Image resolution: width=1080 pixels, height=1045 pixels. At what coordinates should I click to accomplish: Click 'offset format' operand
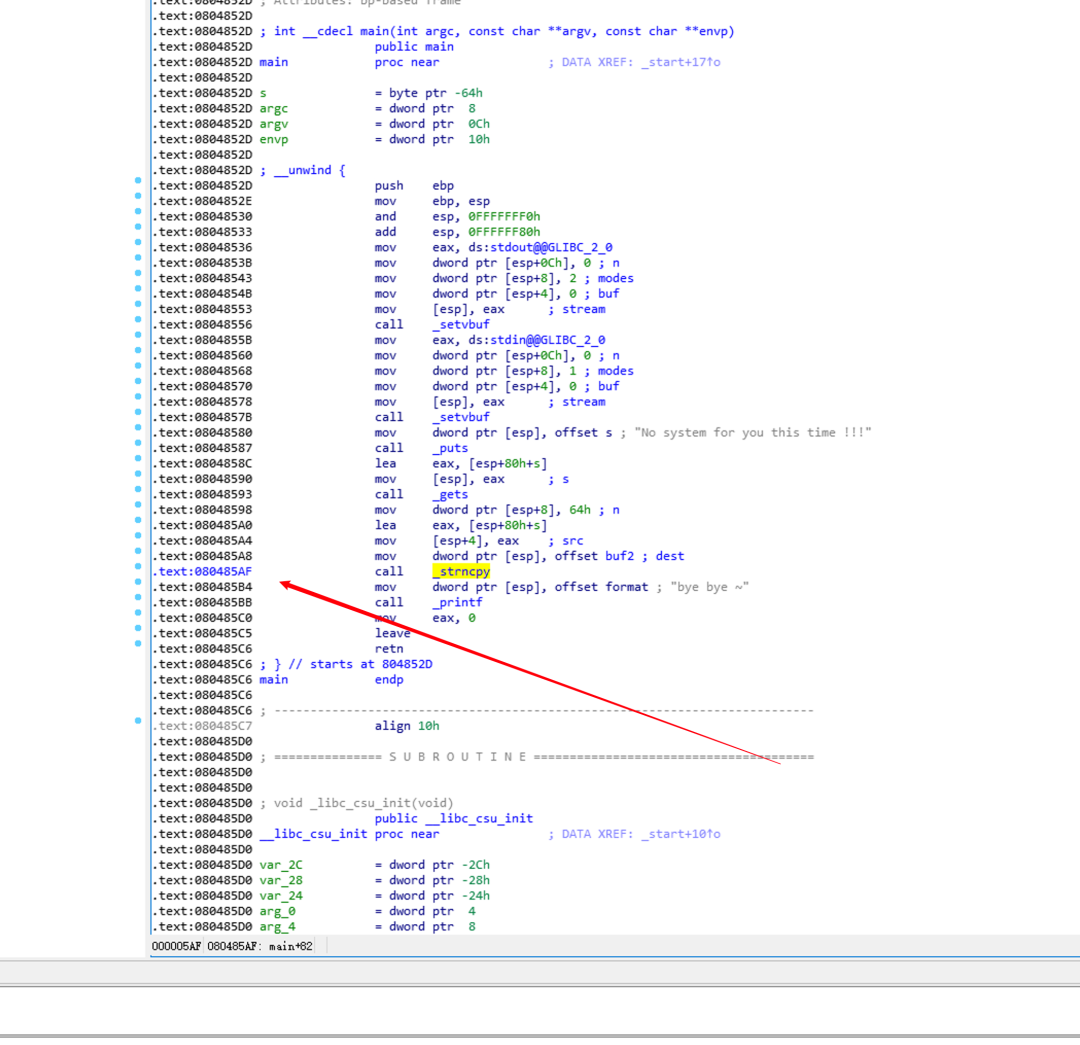pos(601,587)
